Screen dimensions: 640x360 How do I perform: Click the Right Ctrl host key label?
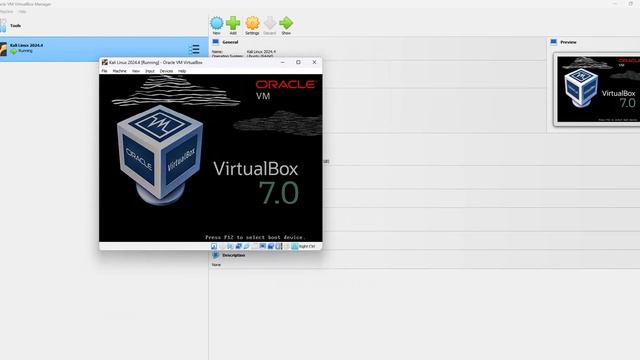pyautogui.click(x=307, y=247)
